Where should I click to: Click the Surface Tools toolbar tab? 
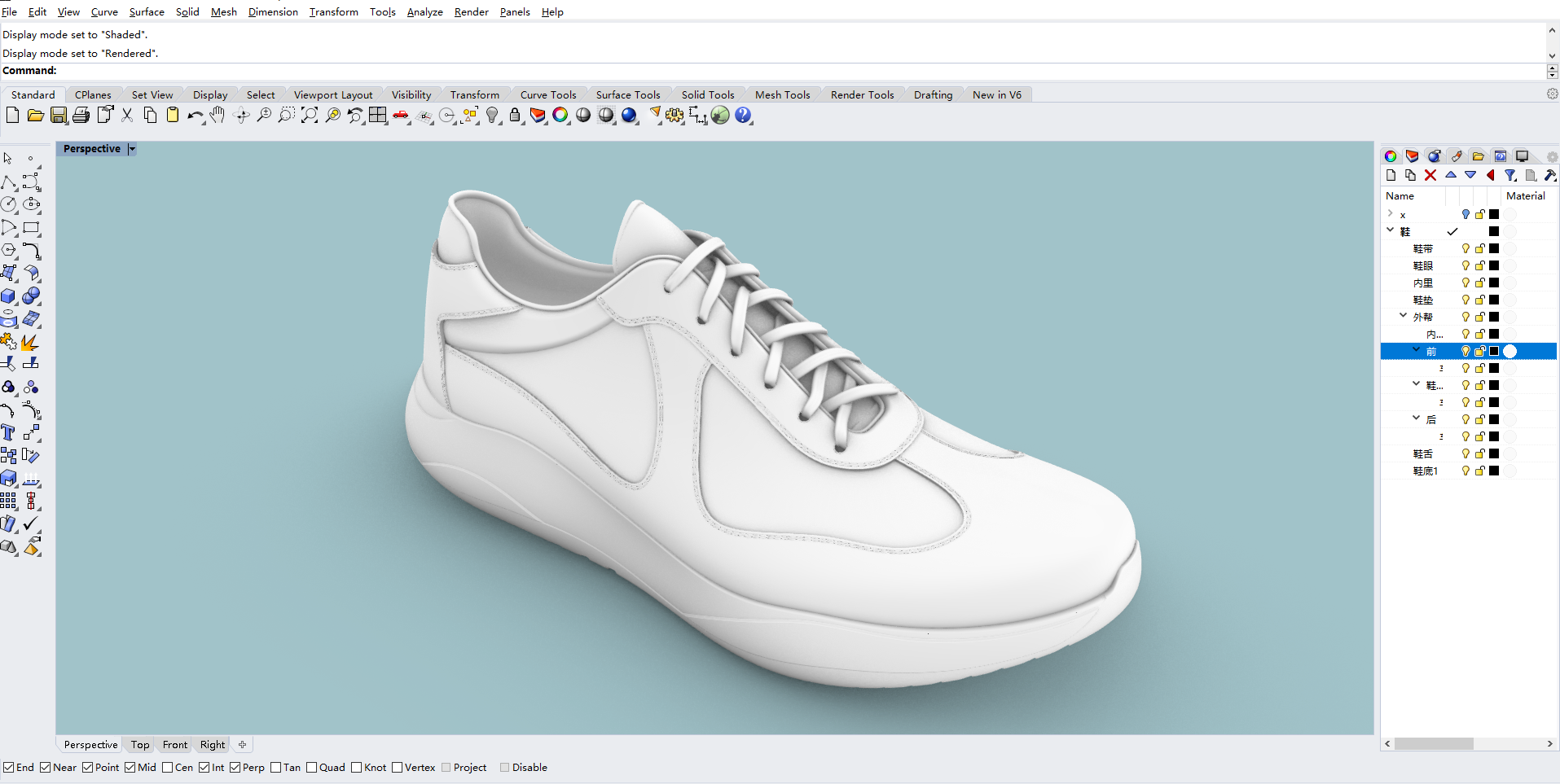click(x=629, y=94)
